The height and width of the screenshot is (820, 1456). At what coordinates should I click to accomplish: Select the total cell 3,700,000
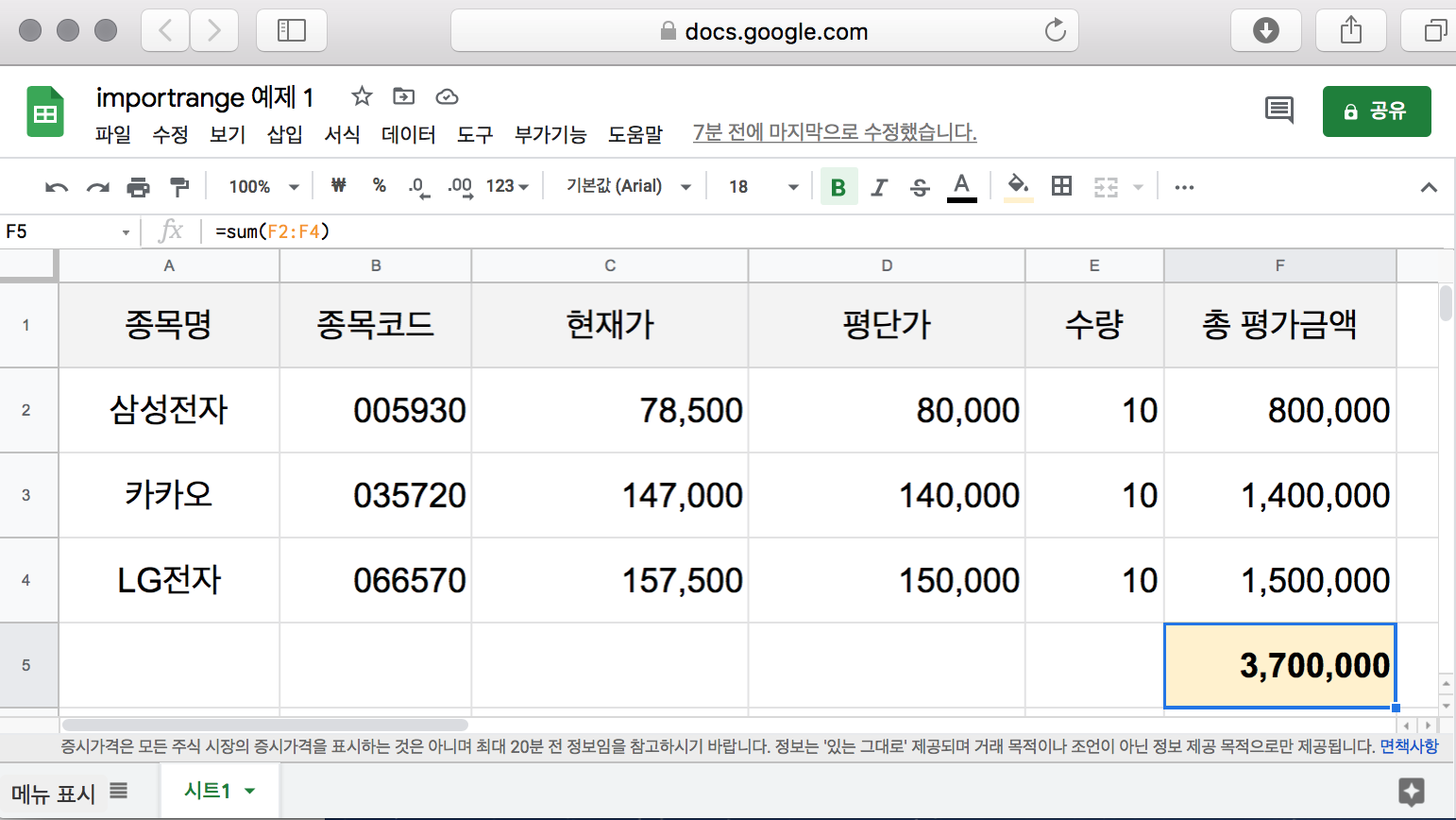(1280, 665)
